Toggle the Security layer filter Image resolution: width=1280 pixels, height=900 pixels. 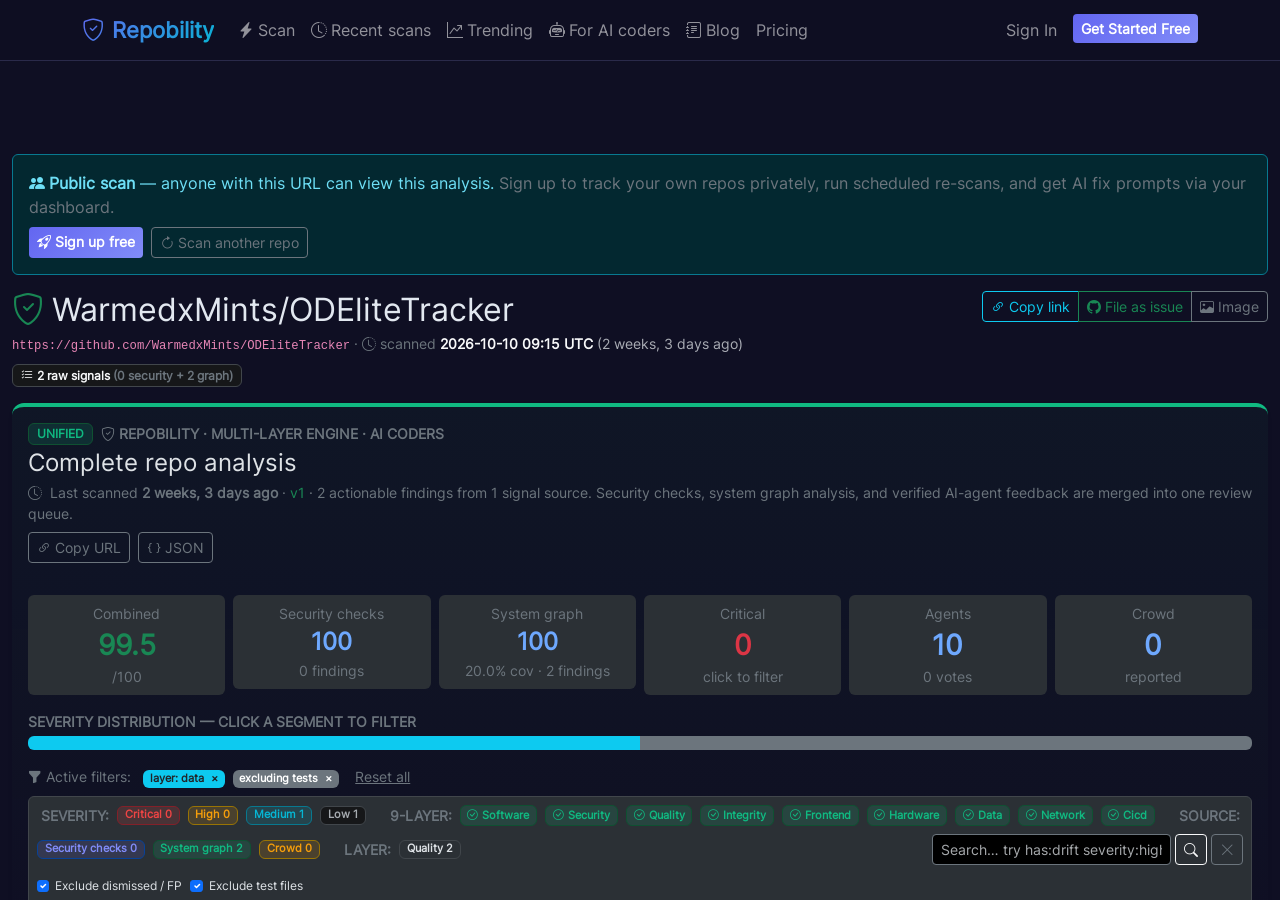tap(581, 816)
